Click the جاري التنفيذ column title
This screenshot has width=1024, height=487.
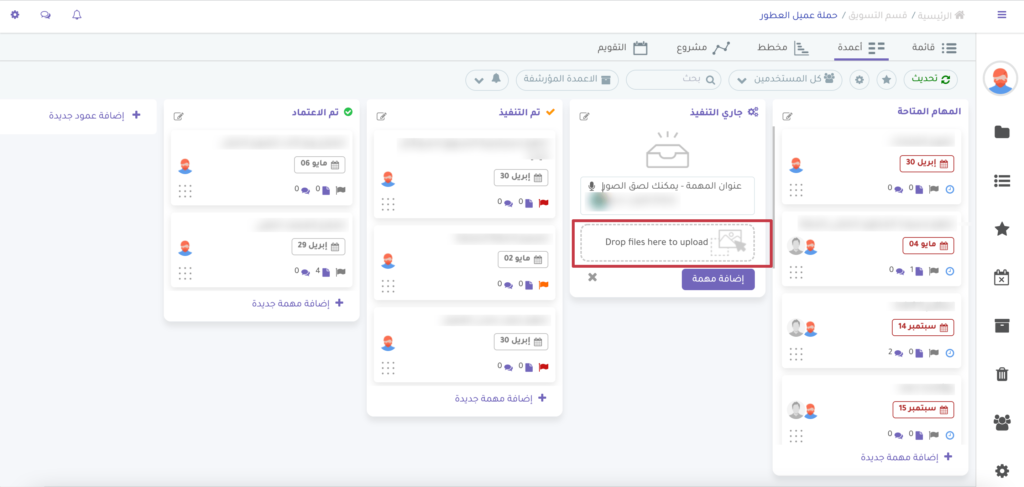718,112
